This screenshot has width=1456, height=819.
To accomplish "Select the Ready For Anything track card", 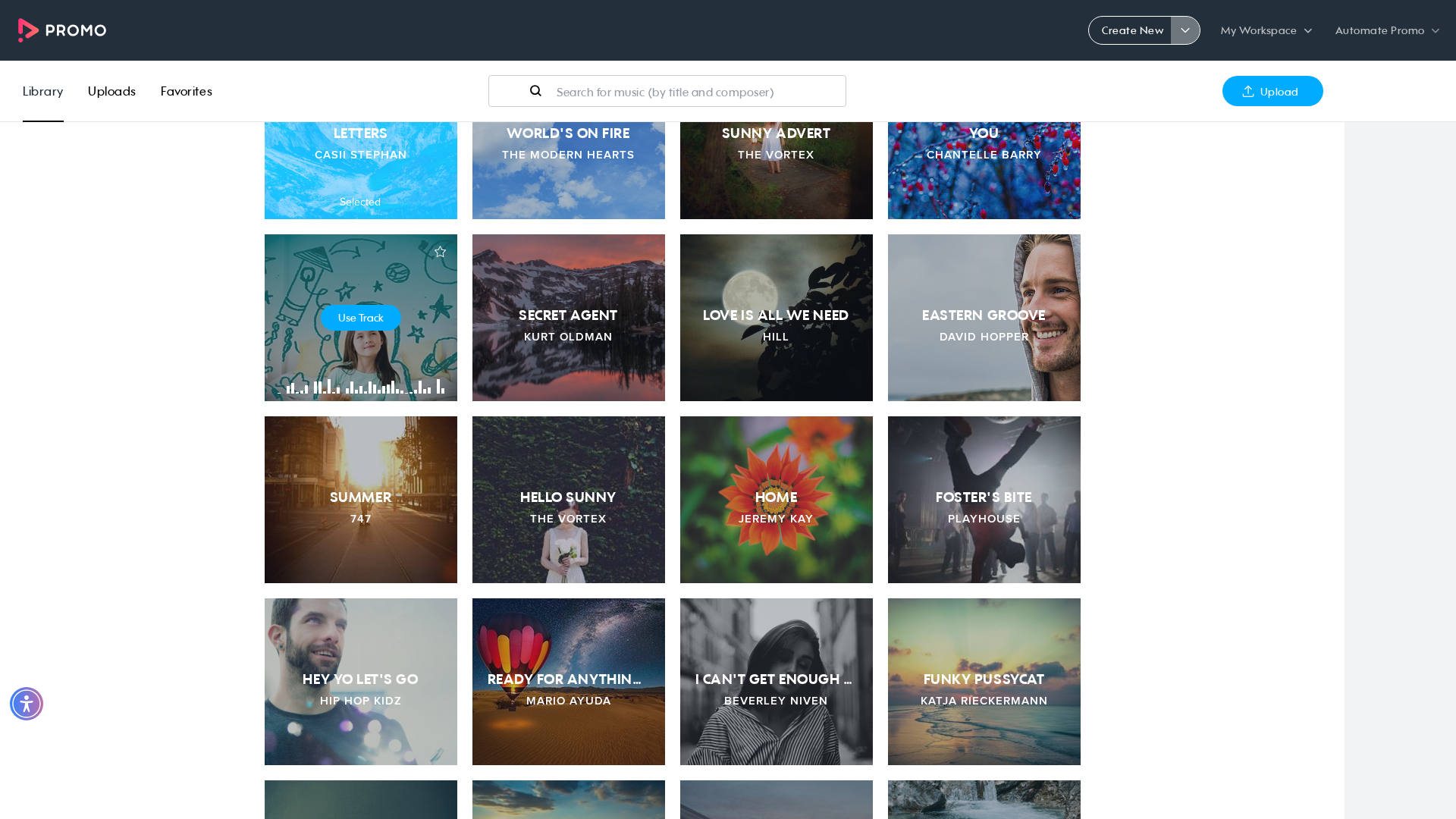I will pos(569,682).
